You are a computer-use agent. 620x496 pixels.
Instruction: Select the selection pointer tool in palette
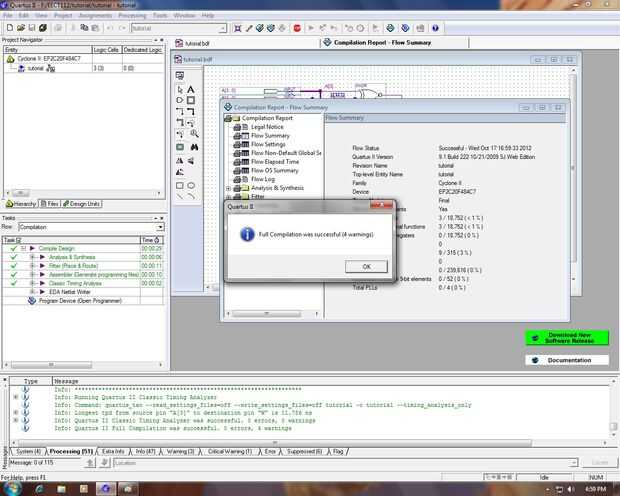pos(180,90)
